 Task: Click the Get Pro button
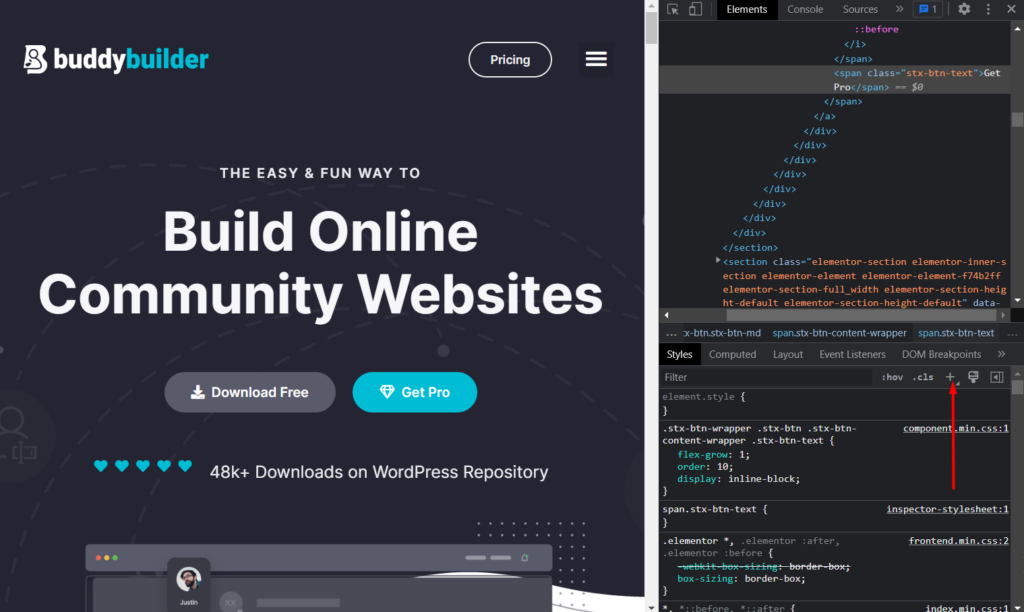(415, 392)
